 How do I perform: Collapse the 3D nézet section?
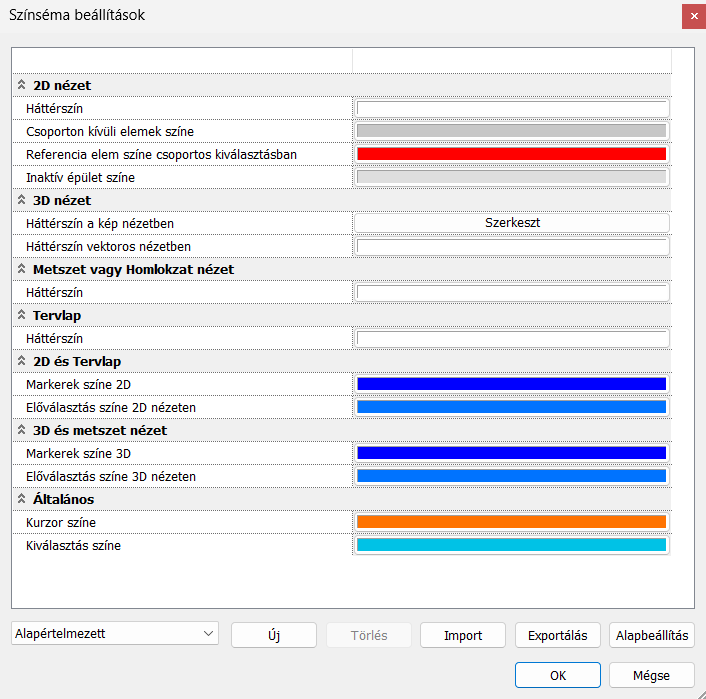tap(21, 200)
